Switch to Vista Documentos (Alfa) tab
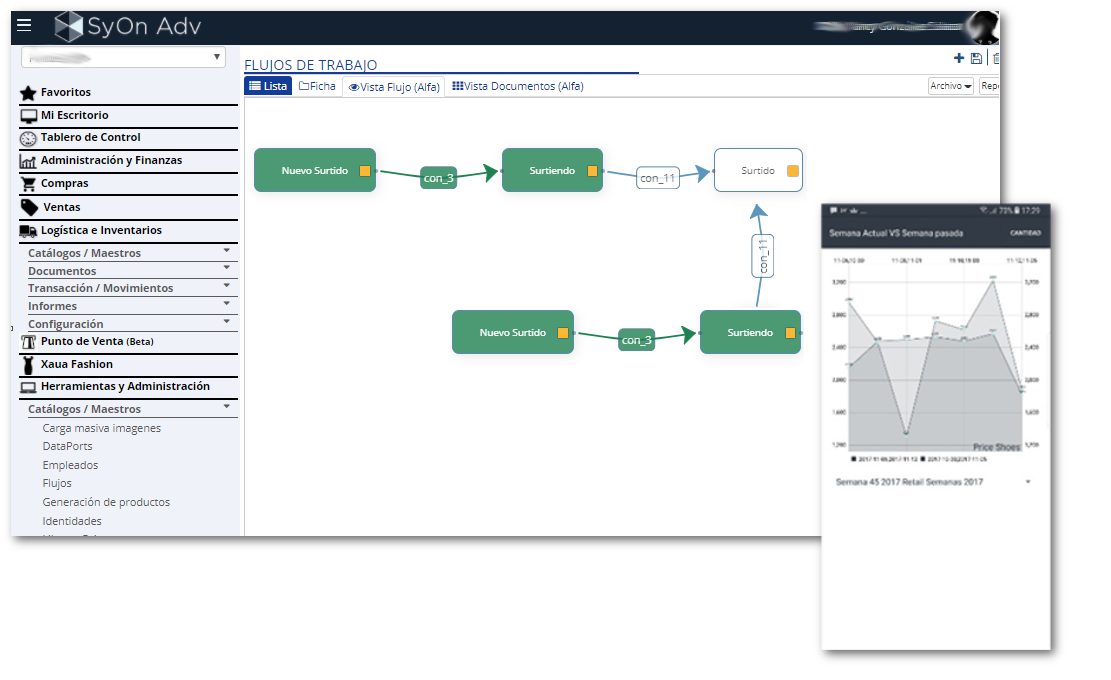This screenshot has height=680, width=1111. tap(517, 86)
